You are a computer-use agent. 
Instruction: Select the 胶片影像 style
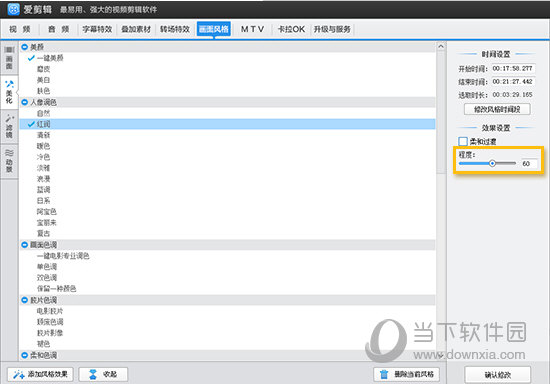click(x=50, y=332)
